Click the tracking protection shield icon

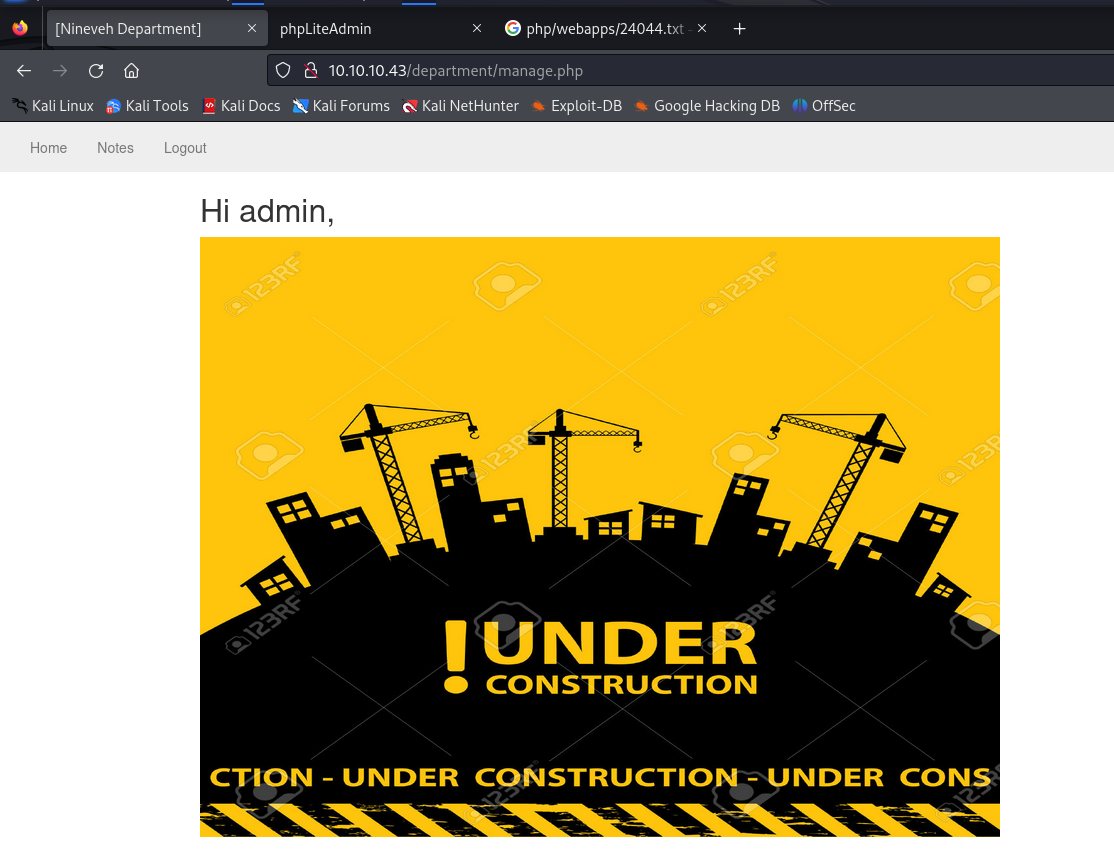pyautogui.click(x=283, y=70)
